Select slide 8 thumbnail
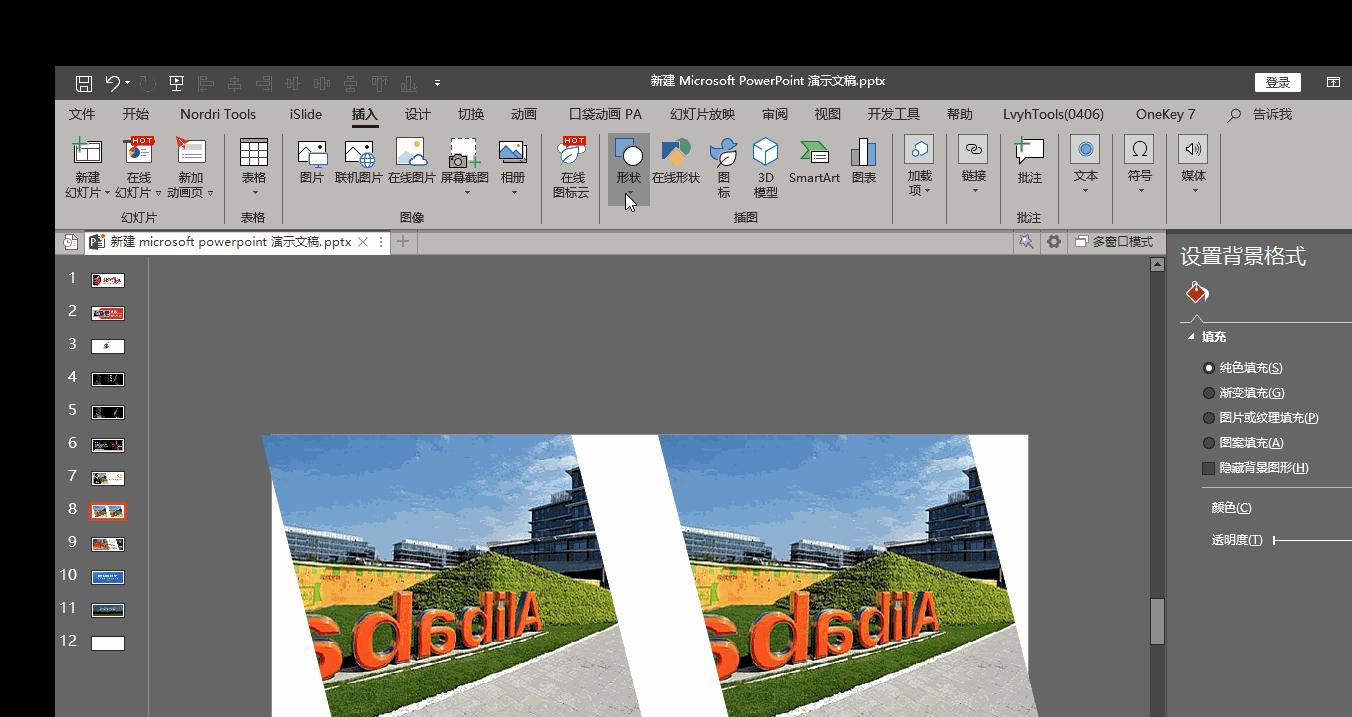The height and width of the screenshot is (717, 1352). [108, 511]
